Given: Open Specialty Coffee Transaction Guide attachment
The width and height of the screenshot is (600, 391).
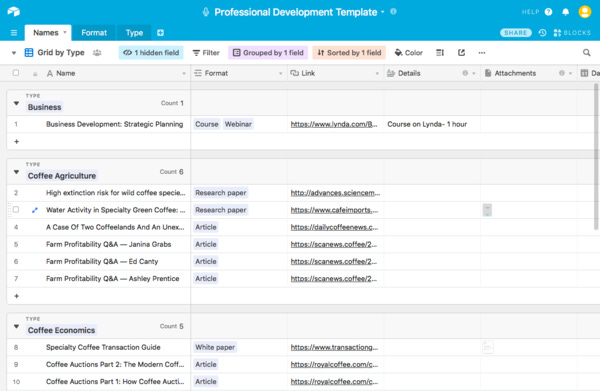Looking at the screenshot, I should coord(488,347).
